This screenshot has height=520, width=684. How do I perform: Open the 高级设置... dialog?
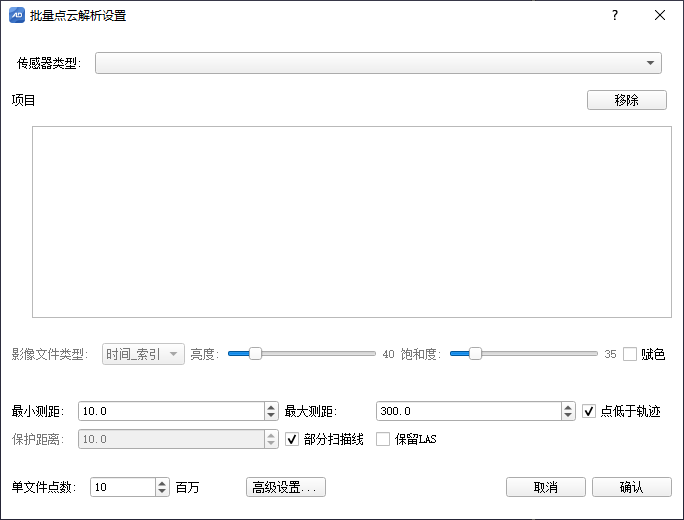[286, 487]
